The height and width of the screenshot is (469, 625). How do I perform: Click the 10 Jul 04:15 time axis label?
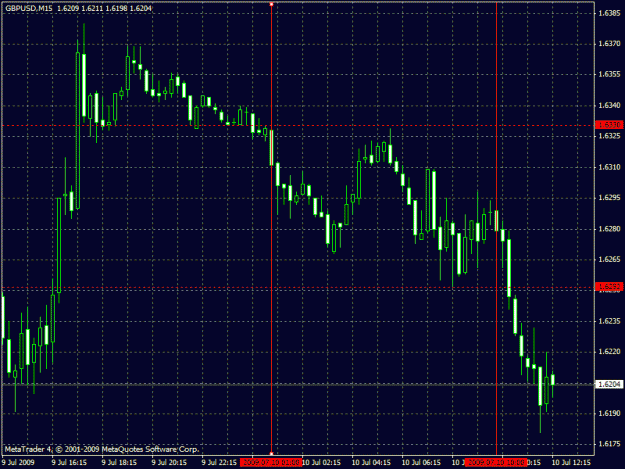[x=371, y=463]
